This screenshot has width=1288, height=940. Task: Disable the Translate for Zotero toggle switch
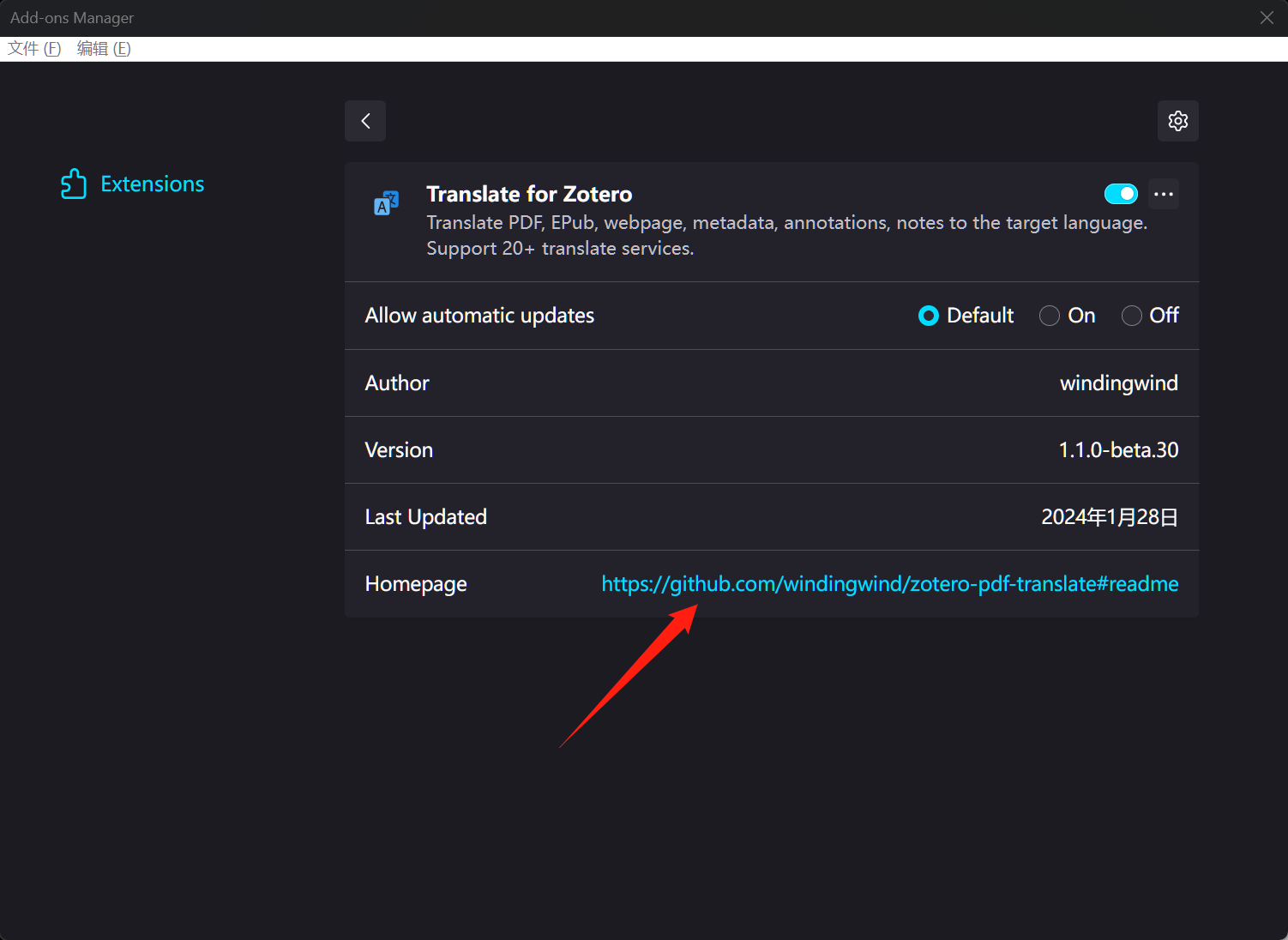point(1121,194)
